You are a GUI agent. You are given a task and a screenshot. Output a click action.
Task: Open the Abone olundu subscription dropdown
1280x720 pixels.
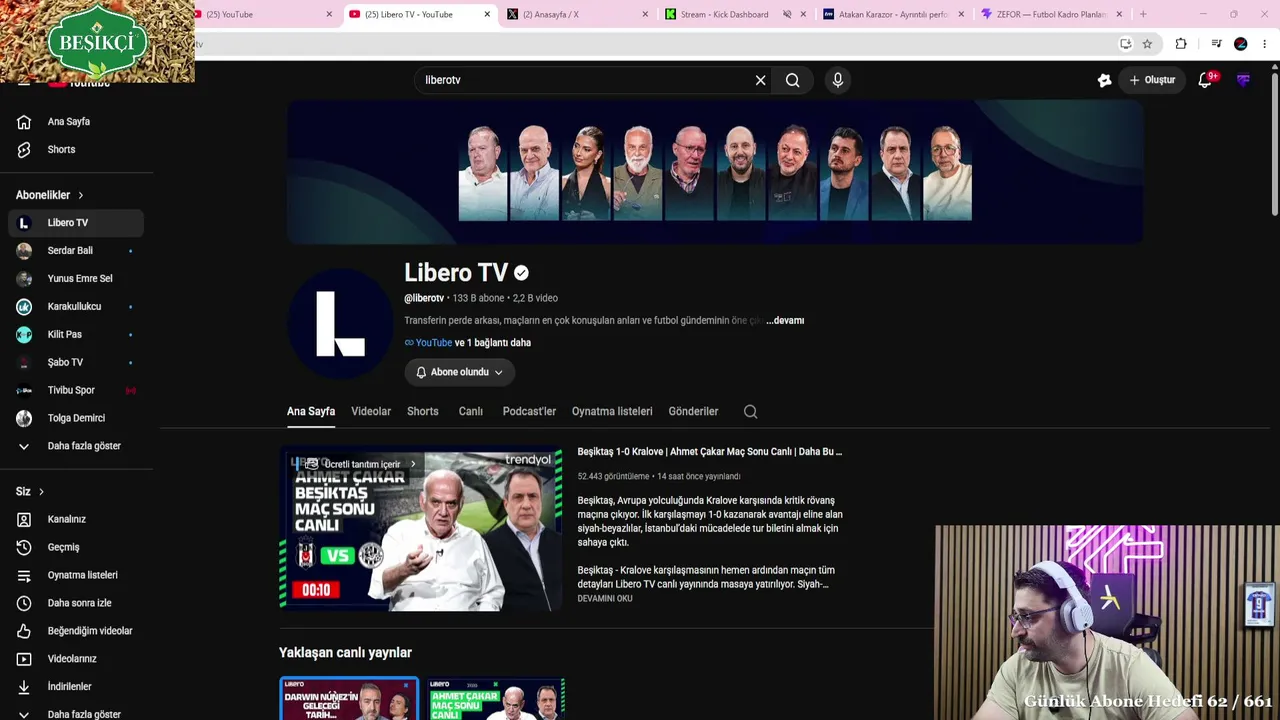(460, 372)
